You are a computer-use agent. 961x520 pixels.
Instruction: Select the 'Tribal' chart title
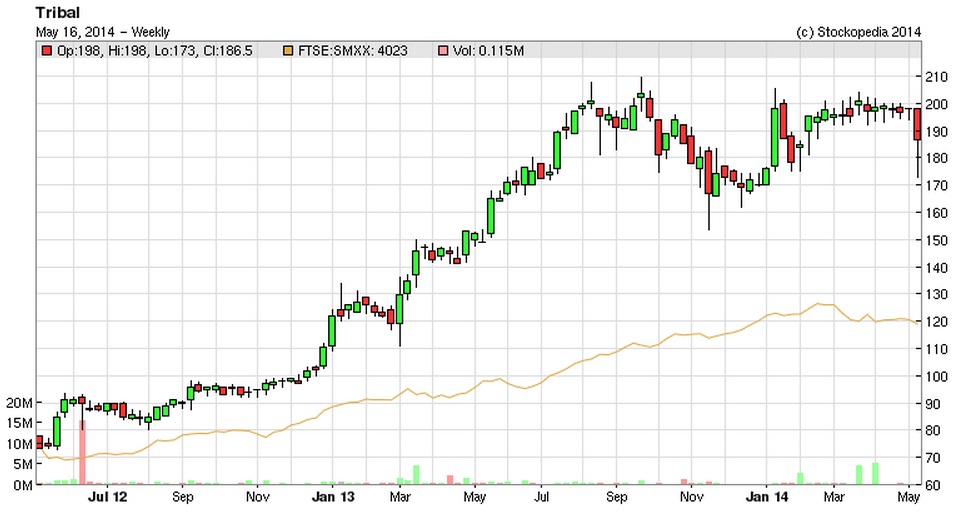pyautogui.click(x=58, y=12)
